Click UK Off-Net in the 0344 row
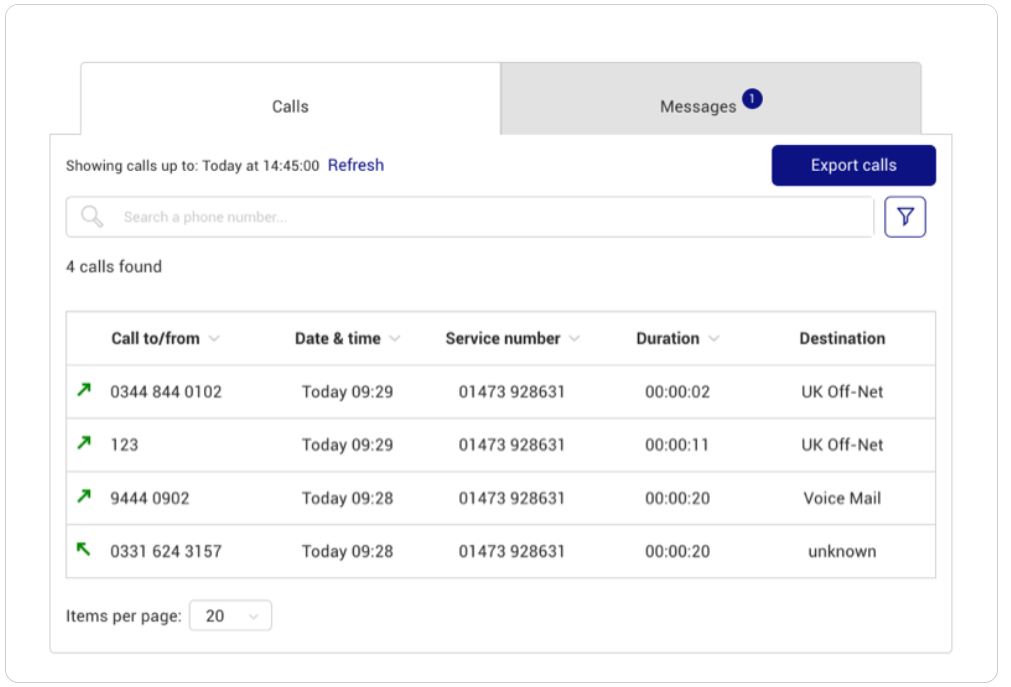 842,392
